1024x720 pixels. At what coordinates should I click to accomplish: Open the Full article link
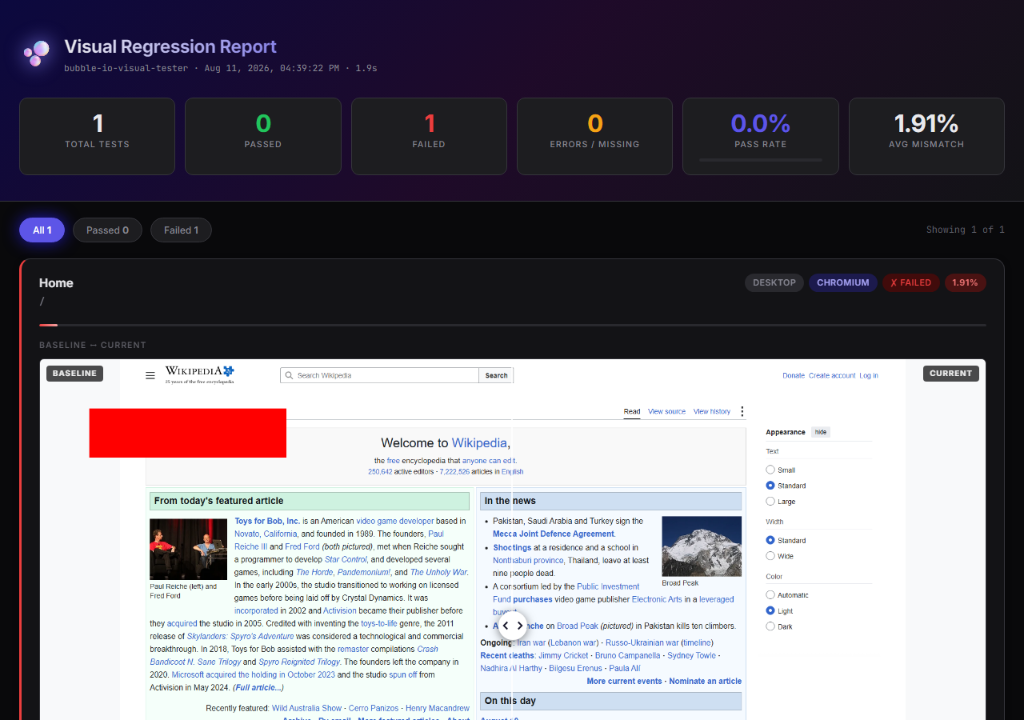click(258, 687)
